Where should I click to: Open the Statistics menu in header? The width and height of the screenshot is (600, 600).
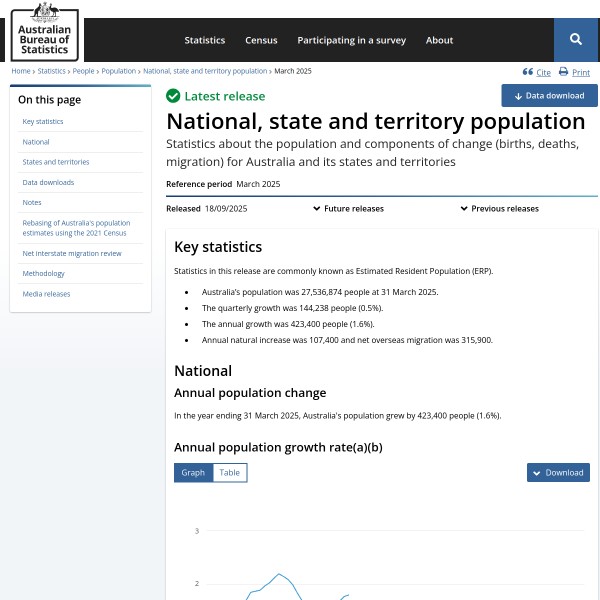(204, 40)
